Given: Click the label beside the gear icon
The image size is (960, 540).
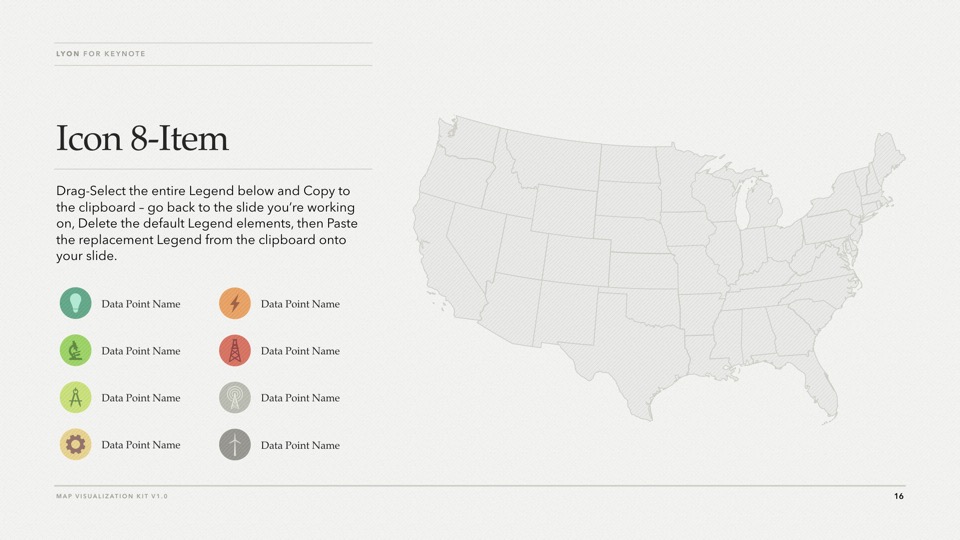Looking at the screenshot, I should point(141,445).
